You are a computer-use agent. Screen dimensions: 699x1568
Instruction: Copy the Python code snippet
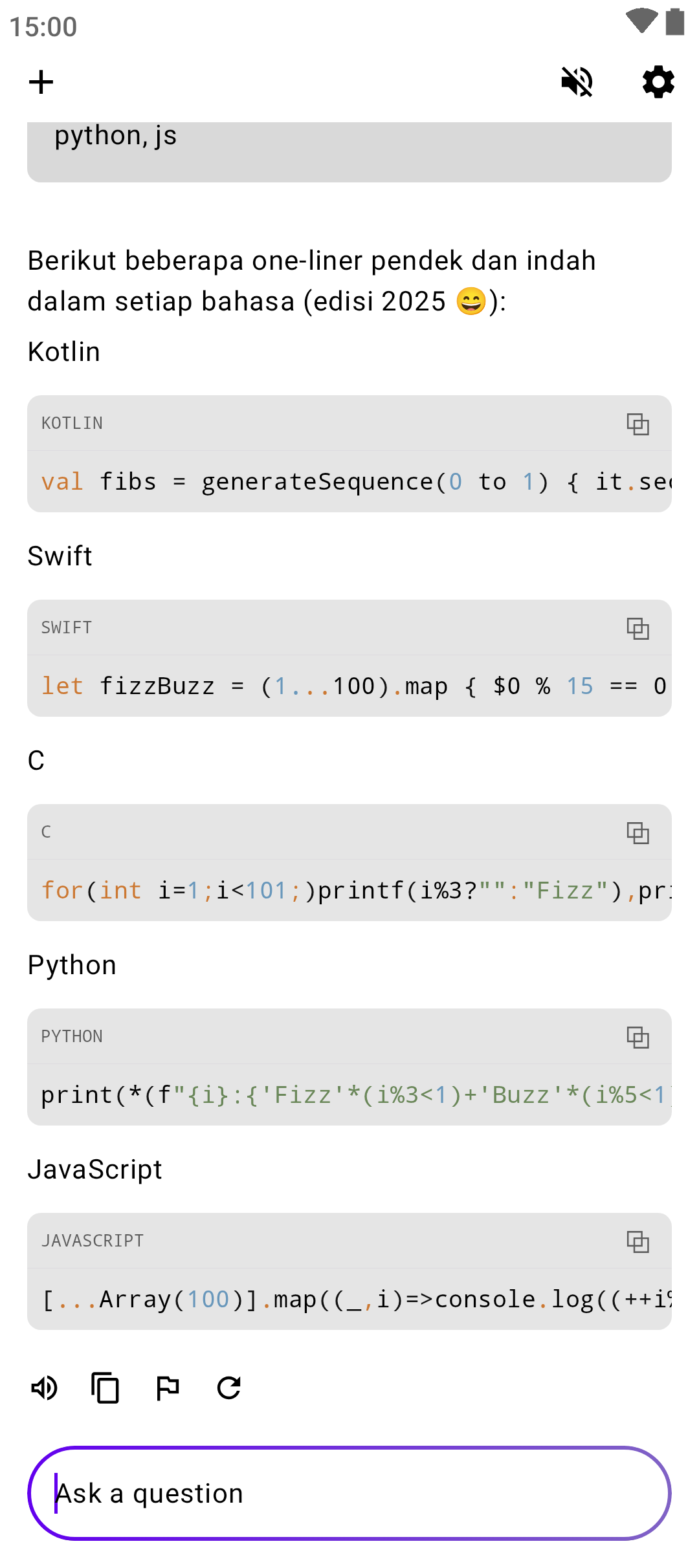638,1038
